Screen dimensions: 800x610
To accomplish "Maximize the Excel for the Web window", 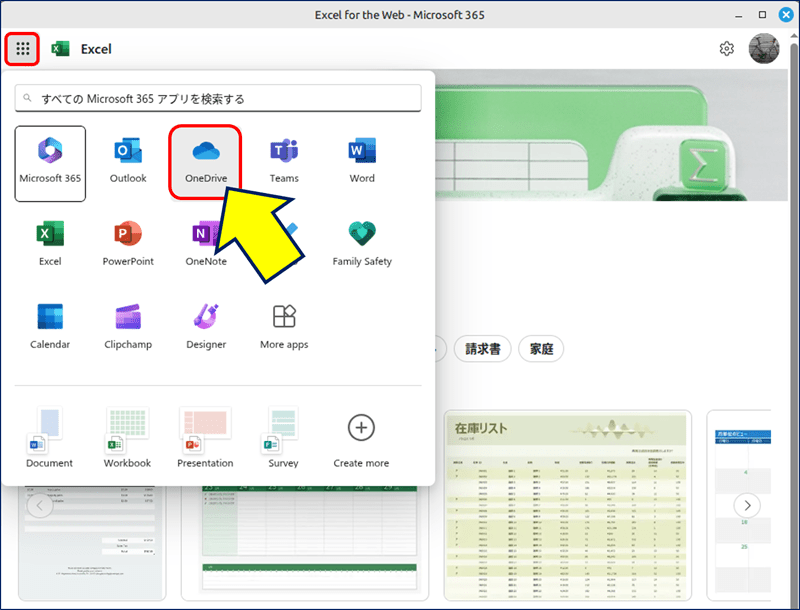I will (x=762, y=15).
